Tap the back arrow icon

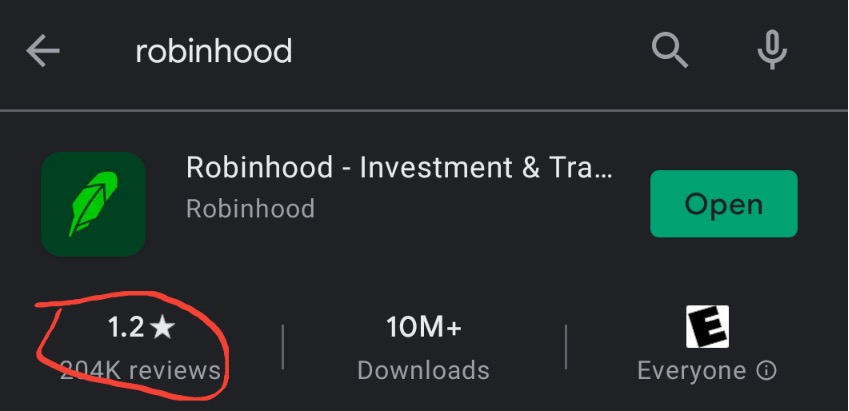click(43, 51)
